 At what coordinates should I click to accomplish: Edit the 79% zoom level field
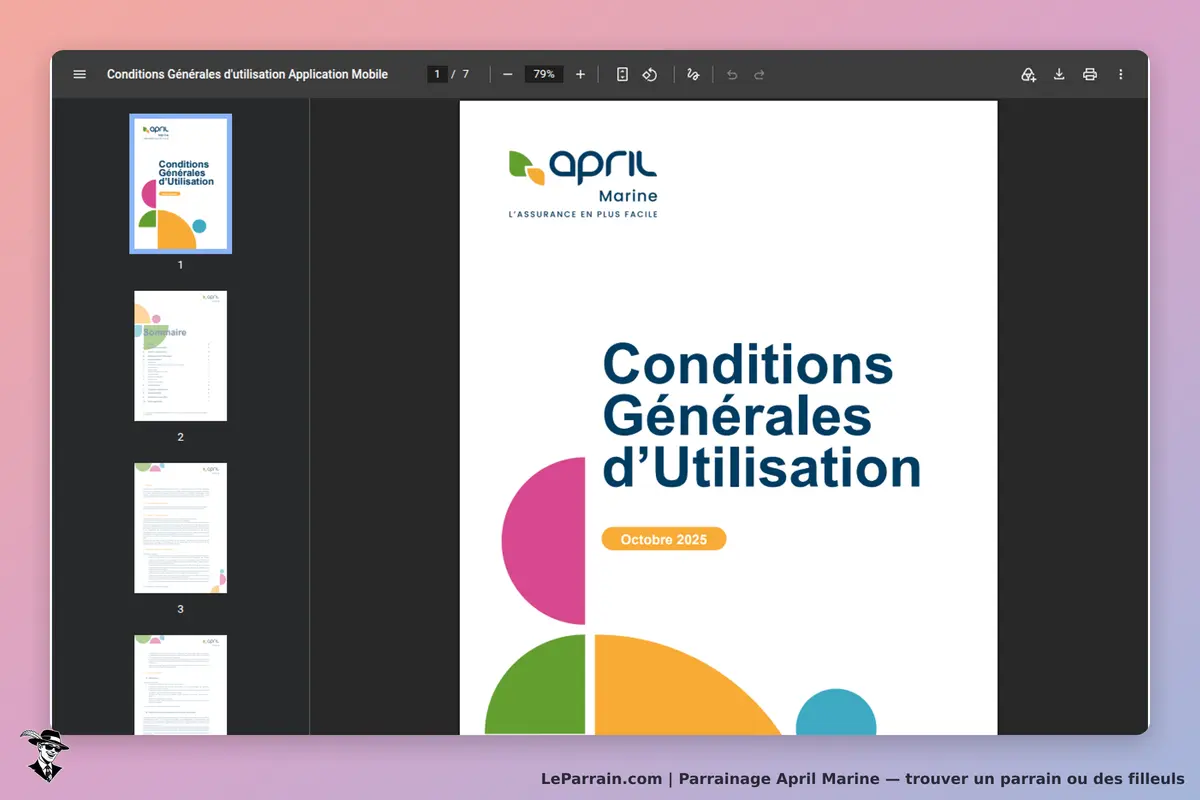[x=544, y=74]
